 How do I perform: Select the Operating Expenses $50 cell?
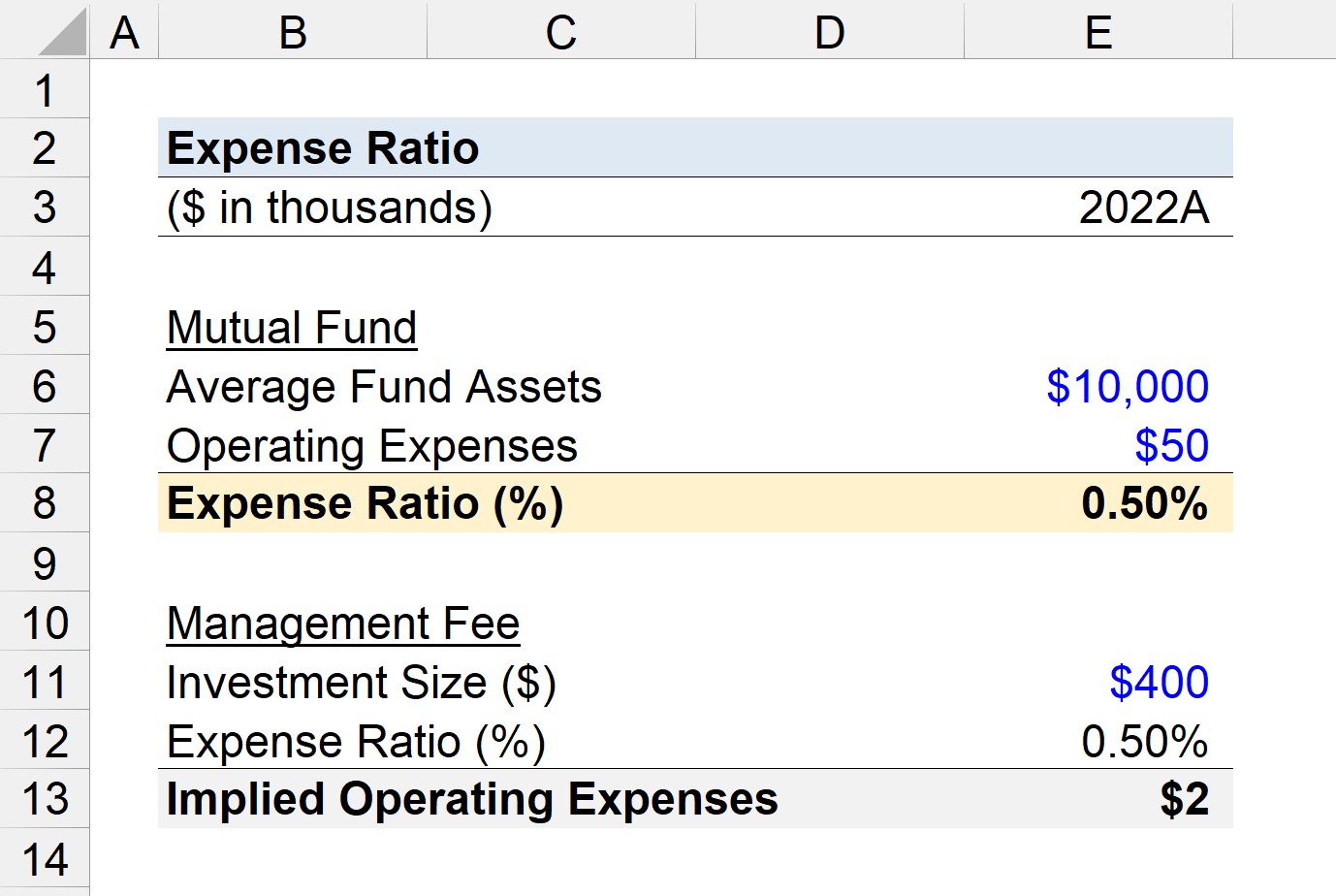click(1097, 445)
